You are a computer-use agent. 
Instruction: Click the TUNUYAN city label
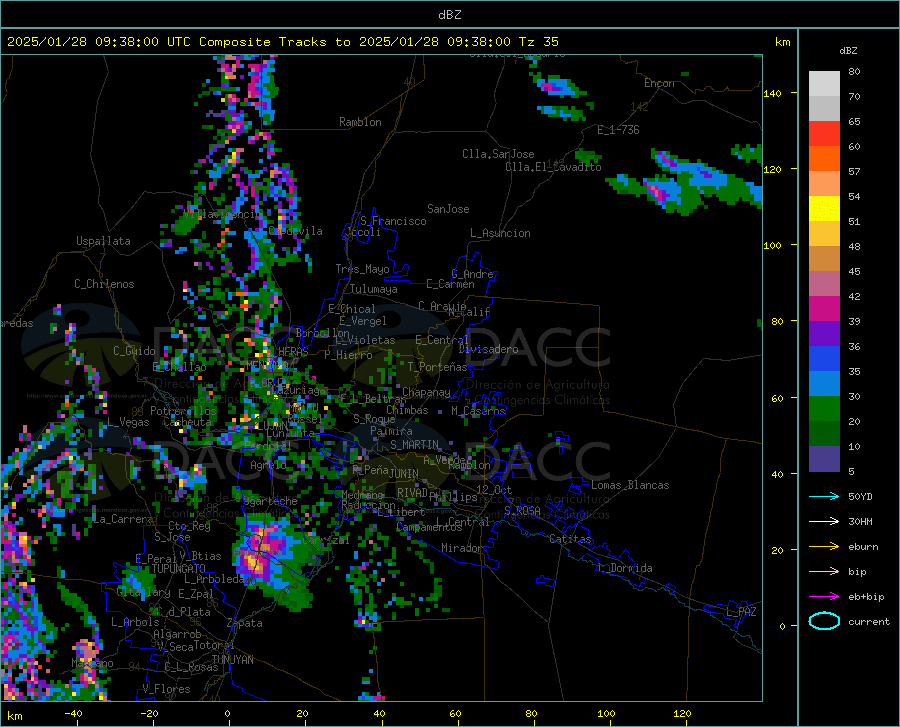232,660
